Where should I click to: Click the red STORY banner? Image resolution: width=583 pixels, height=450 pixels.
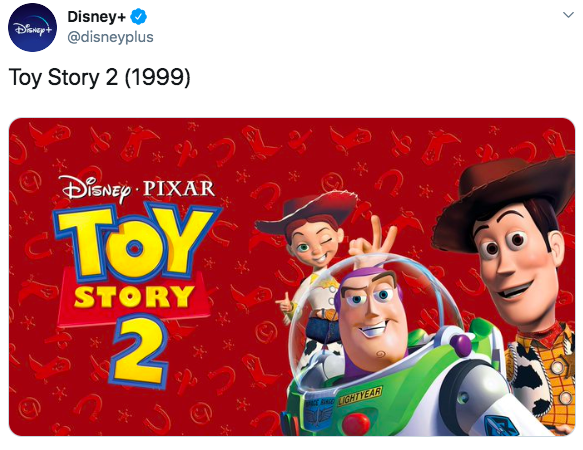click(134, 298)
